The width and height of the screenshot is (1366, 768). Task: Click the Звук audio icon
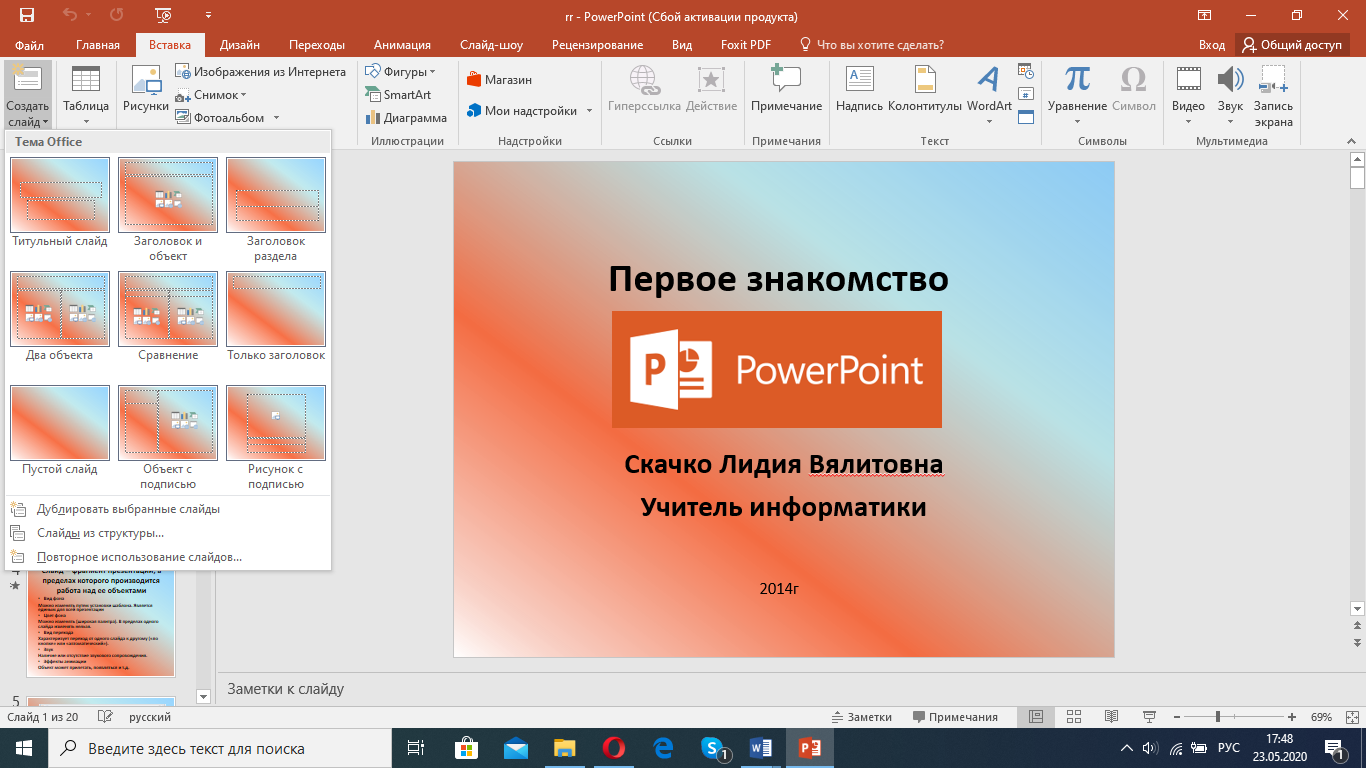pos(1230,79)
